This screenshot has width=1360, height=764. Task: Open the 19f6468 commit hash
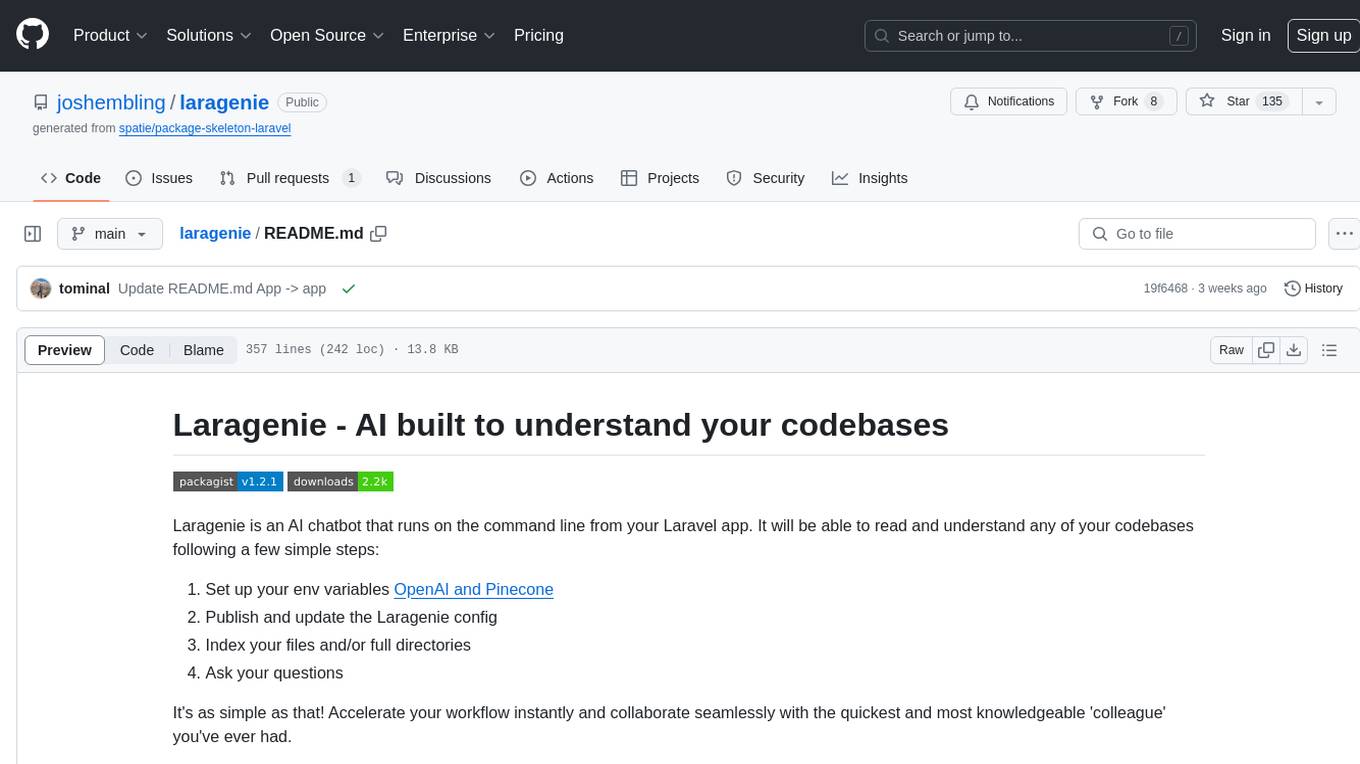coord(1165,288)
